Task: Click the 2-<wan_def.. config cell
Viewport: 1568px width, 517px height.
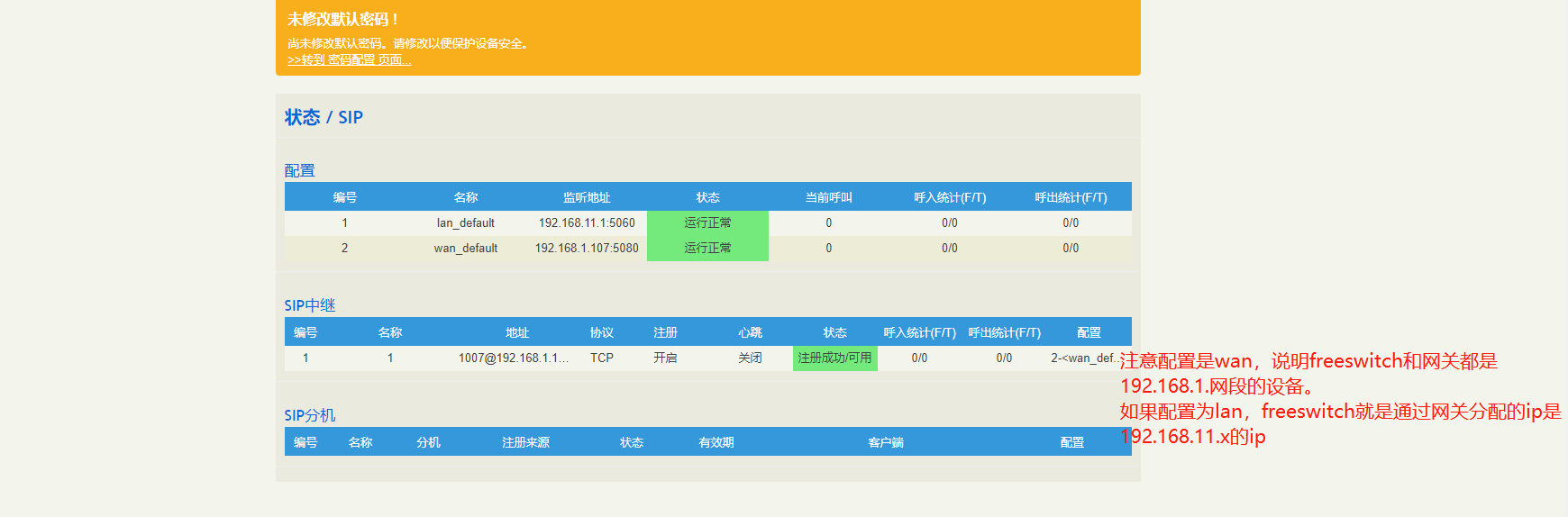Action: [1086, 358]
